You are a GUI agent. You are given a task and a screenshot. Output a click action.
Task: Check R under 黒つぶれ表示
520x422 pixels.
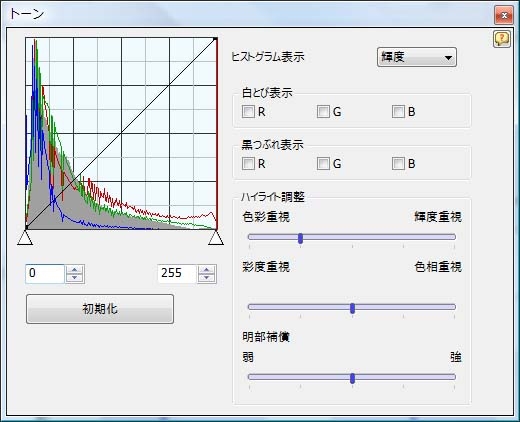coord(248,164)
